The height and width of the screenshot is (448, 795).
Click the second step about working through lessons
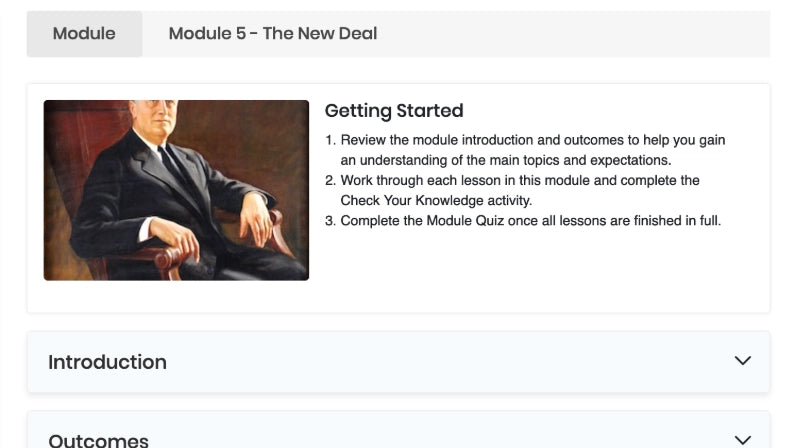coord(519,181)
